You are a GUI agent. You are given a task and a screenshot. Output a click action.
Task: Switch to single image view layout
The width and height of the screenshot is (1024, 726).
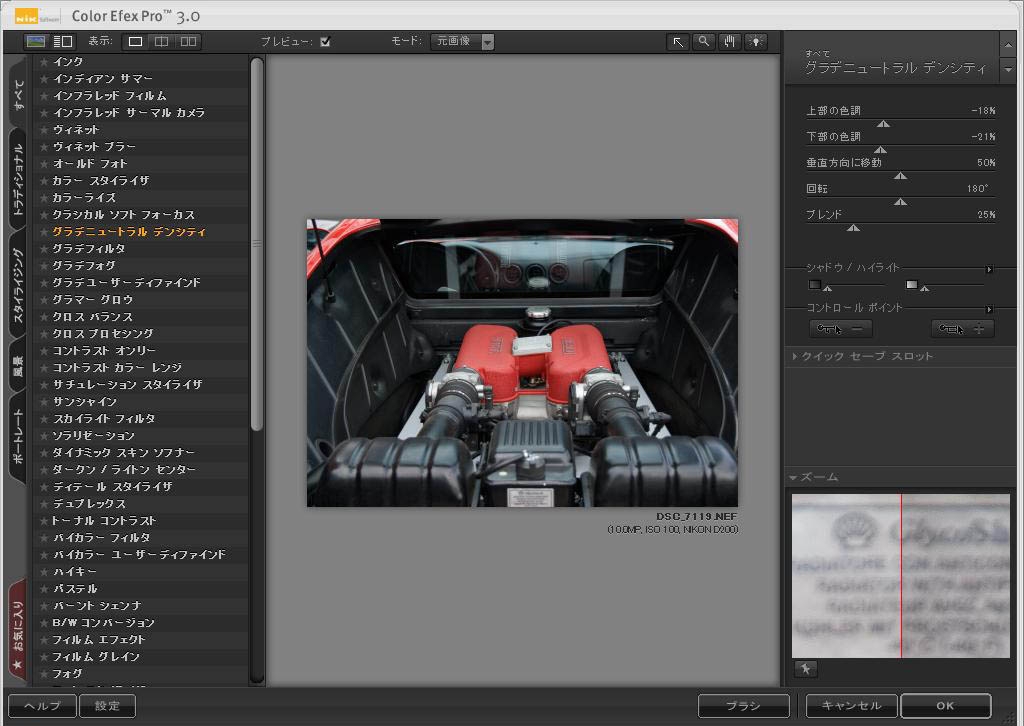tap(136, 41)
